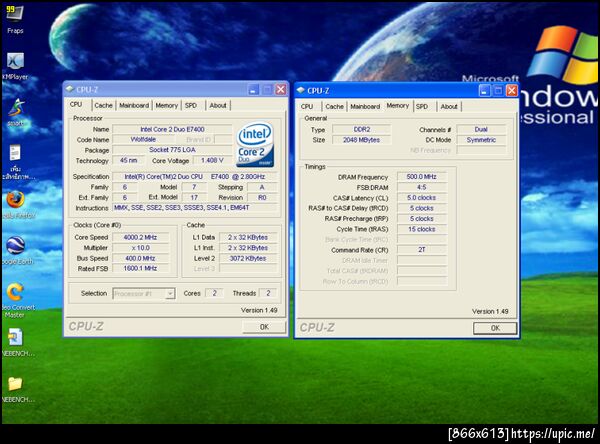Minimize the left CPU-Z window
The width and height of the screenshot is (600, 444).
click(x=253, y=90)
